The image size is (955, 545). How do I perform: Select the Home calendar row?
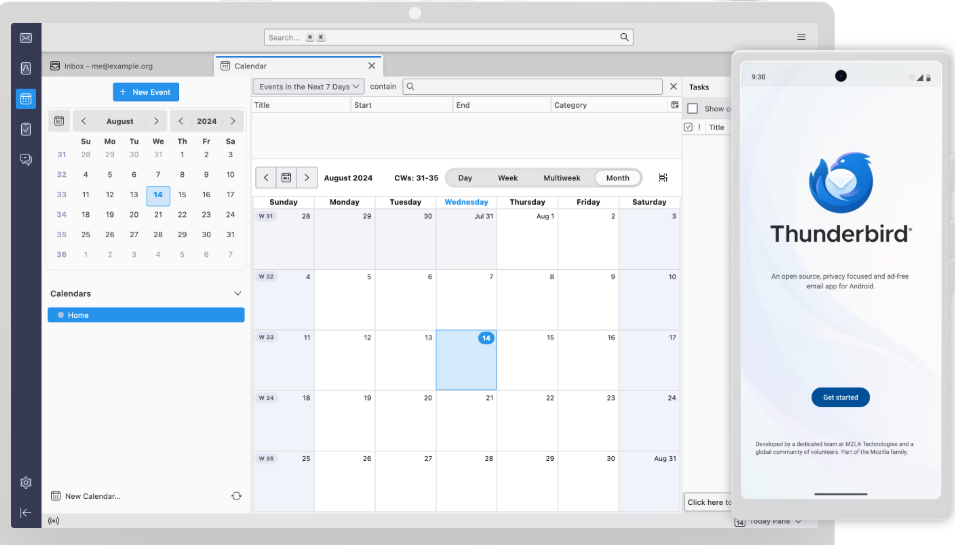tap(146, 315)
